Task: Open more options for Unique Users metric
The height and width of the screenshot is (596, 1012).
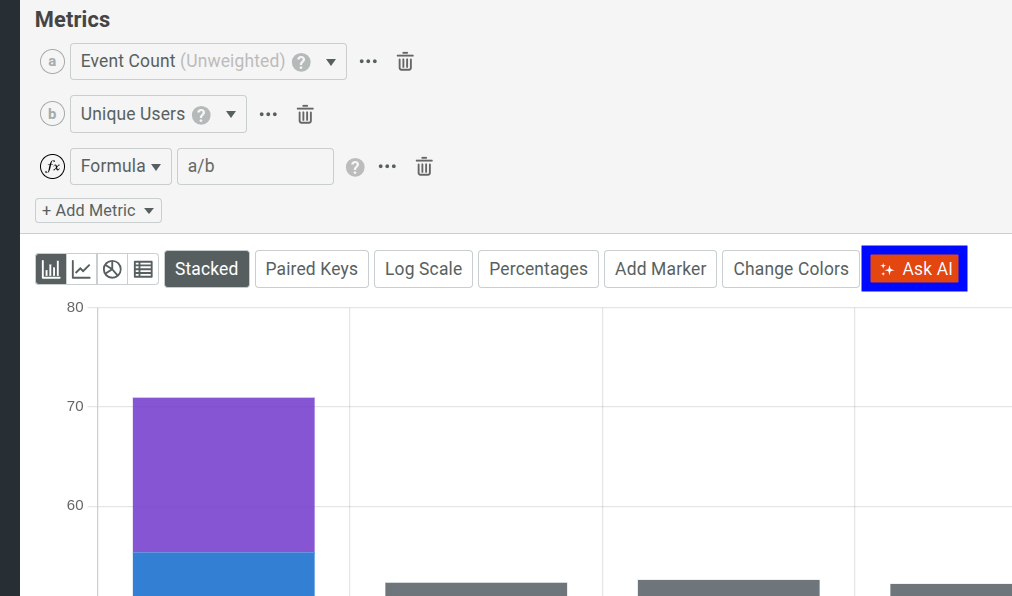Action: tap(267, 113)
